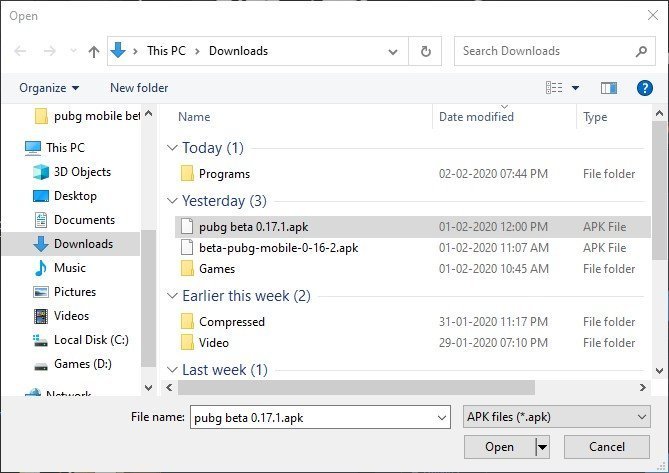
Task: Click the search magnifier icon
Action: [x=641, y=51]
